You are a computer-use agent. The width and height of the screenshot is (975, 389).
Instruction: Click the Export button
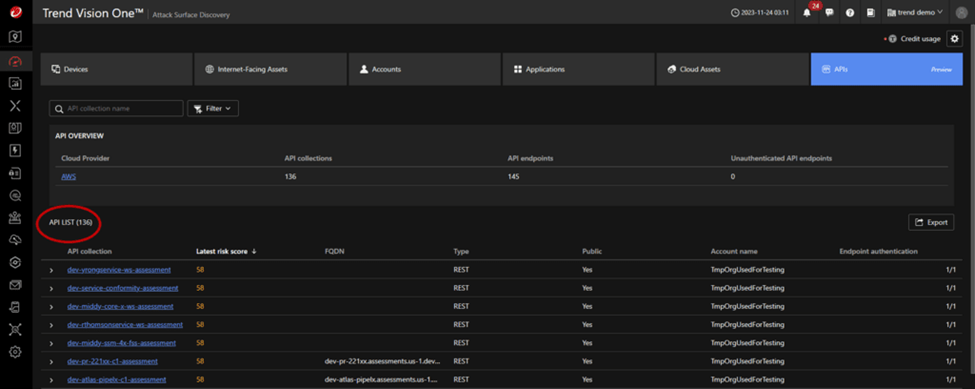point(931,222)
